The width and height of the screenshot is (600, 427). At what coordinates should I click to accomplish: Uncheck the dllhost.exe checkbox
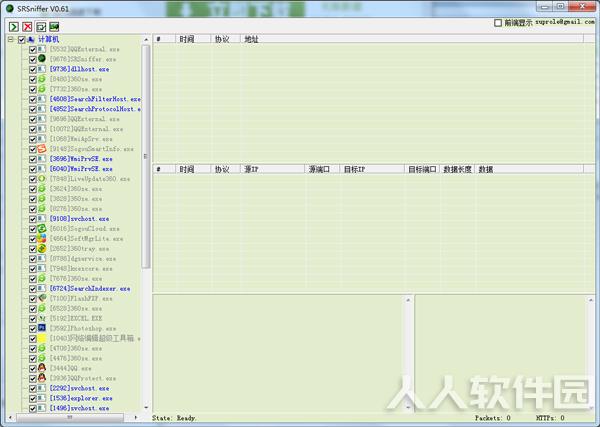point(33,69)
